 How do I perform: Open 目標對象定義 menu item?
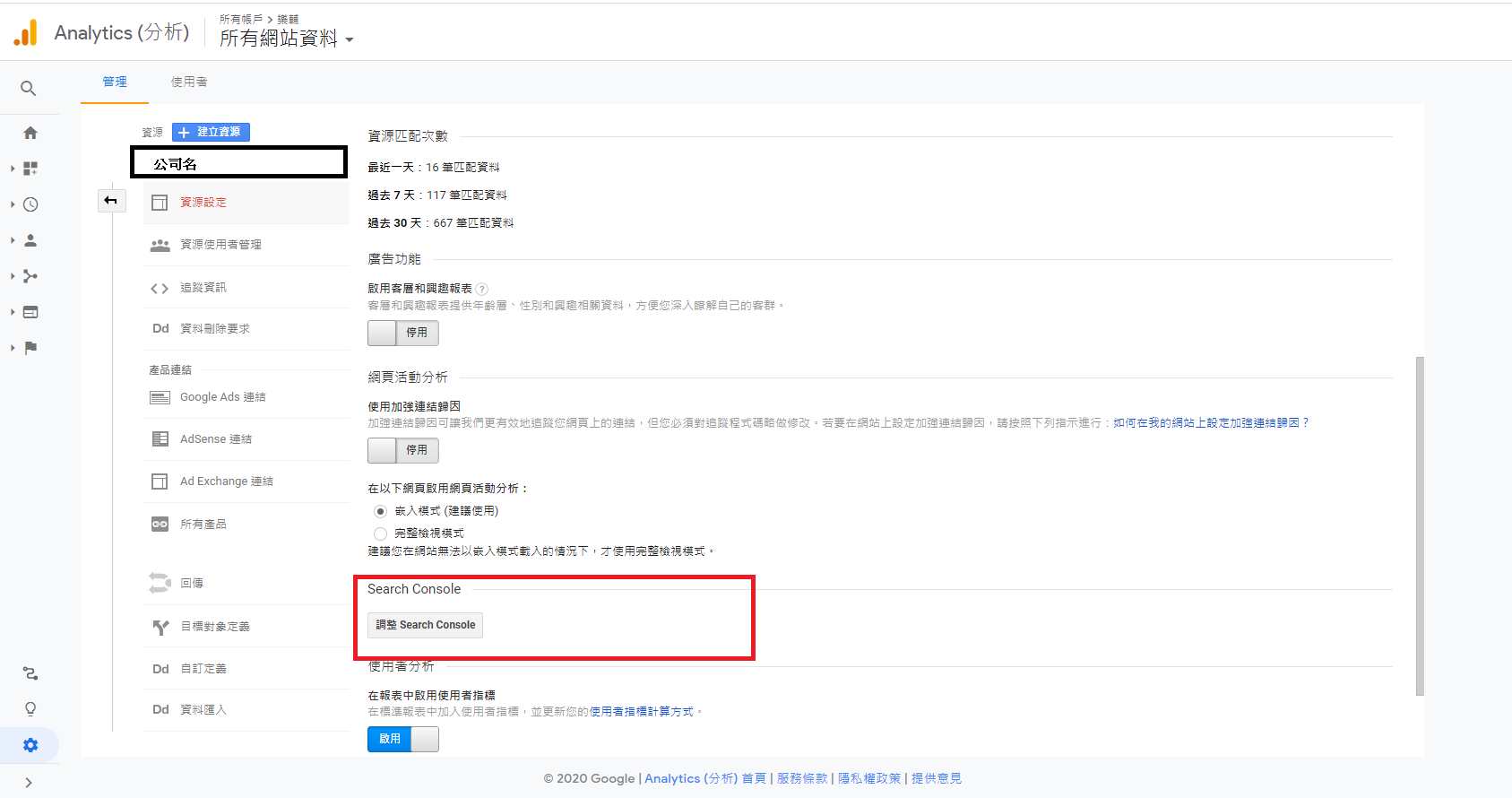tap(246, 627)
